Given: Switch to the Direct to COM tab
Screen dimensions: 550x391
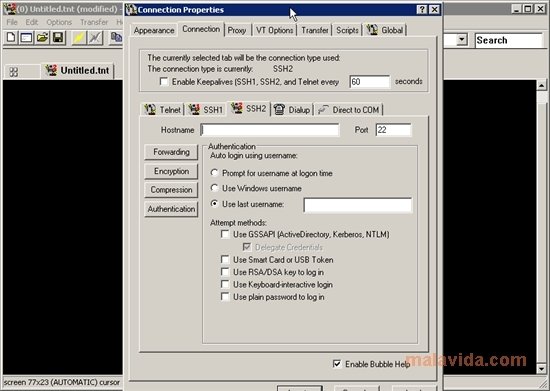Looking at the screenshot, I should 349,110.
